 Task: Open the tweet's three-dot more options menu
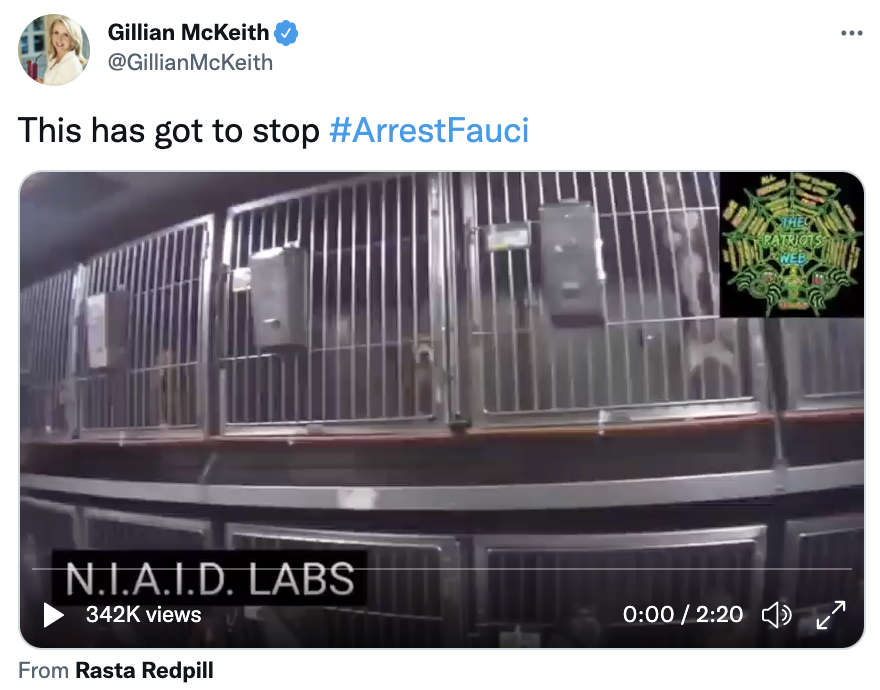(851, 33)
